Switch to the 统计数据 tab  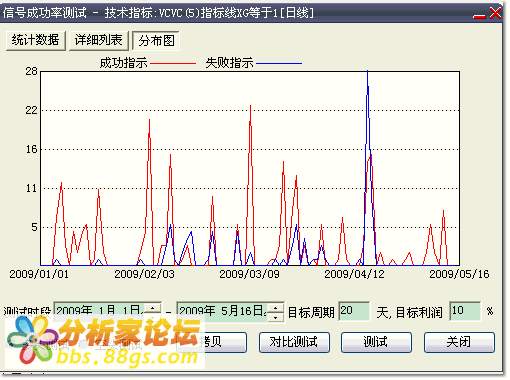pyautogui.click(x=36, y=41)
